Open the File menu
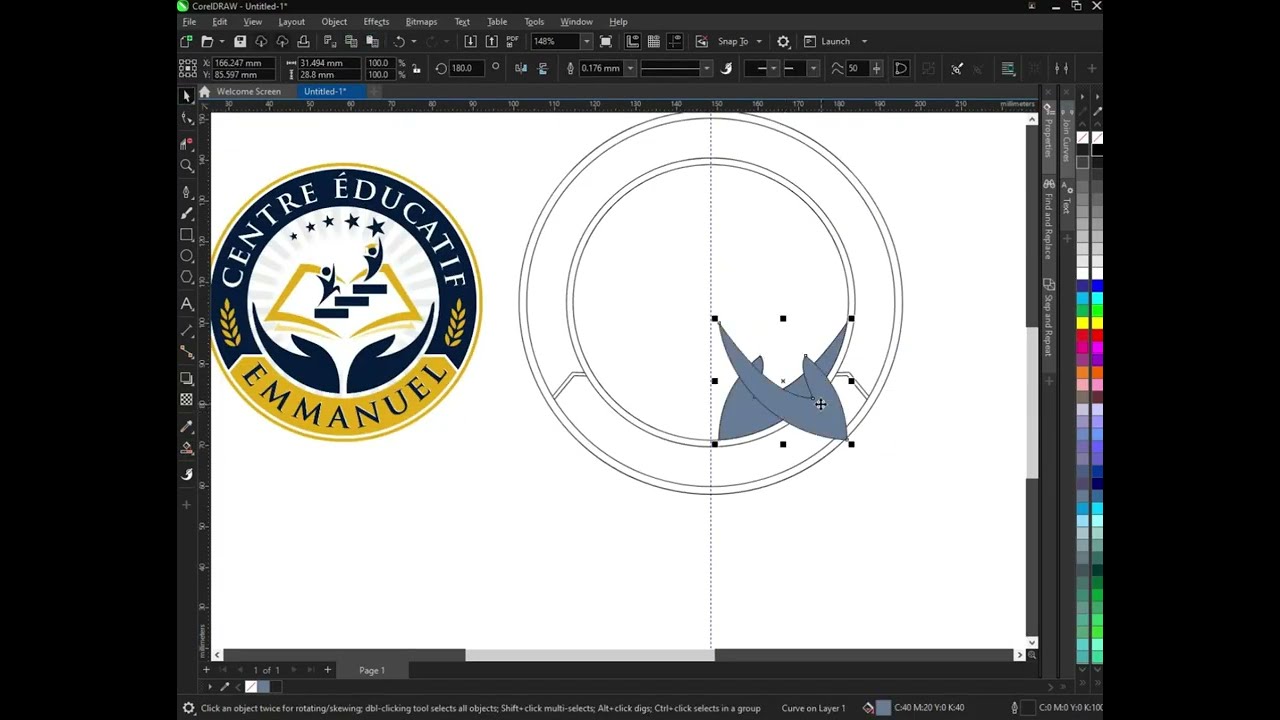The width and height of the screenshot is (1280, 720). tap(189, 22)
